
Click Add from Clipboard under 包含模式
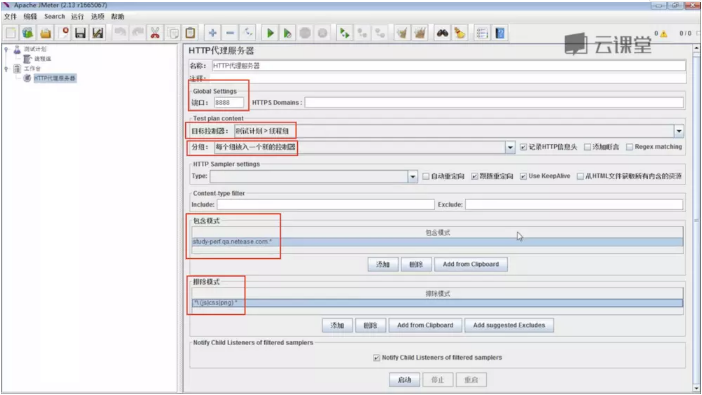click(471, 264)
